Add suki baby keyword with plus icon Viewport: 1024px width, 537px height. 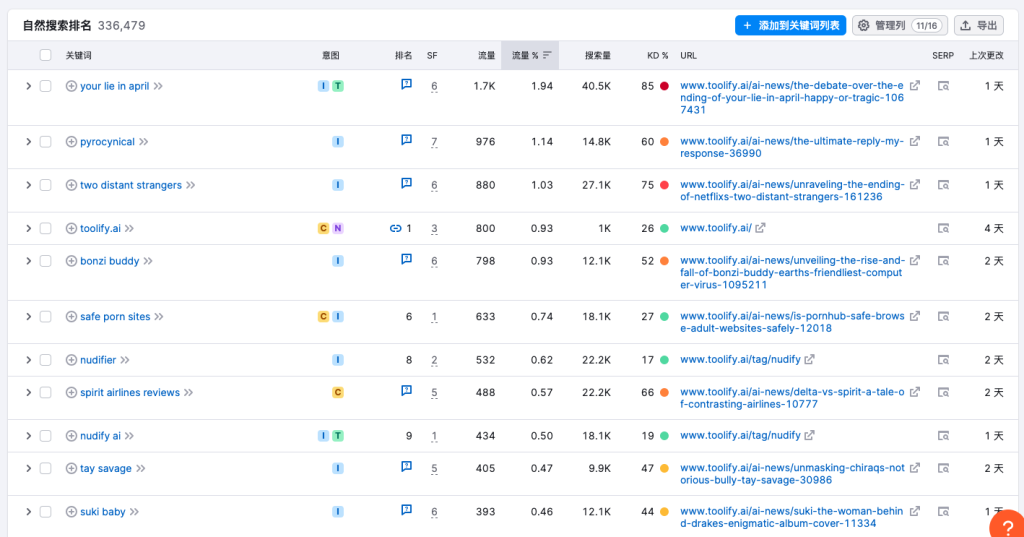(71, 512)
